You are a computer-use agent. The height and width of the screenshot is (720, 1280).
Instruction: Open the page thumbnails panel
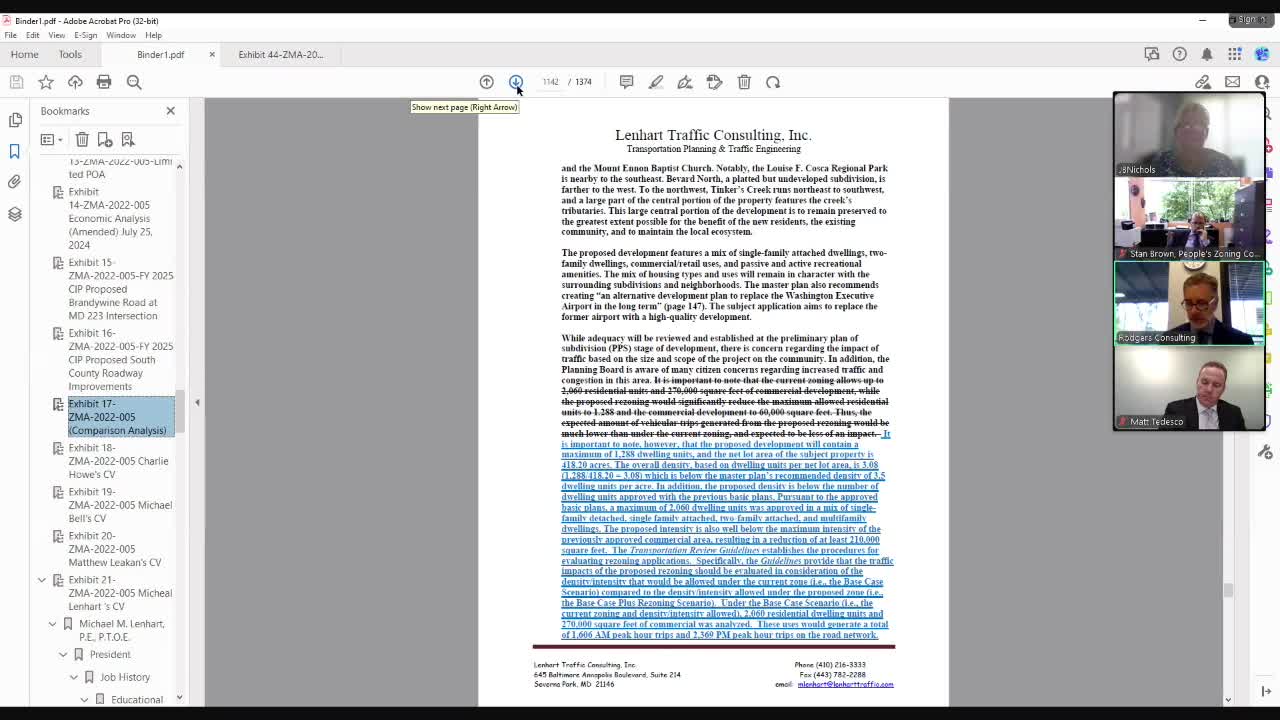tap(15, 120)
